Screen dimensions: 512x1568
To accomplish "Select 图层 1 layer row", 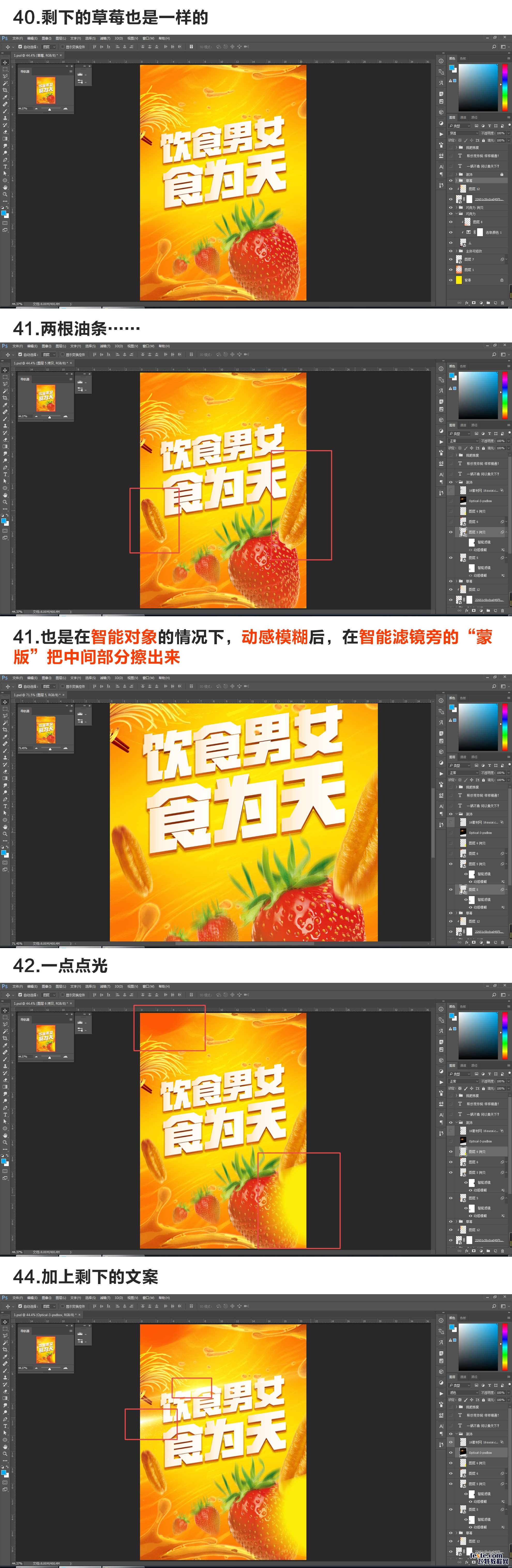I will coord(481,270).
